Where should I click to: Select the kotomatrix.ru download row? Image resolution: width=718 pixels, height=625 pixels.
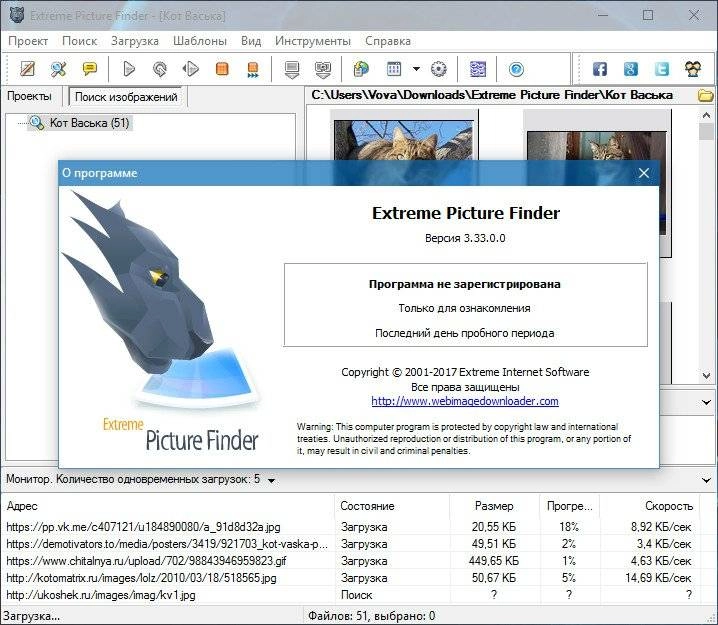(x=350, y=578)
